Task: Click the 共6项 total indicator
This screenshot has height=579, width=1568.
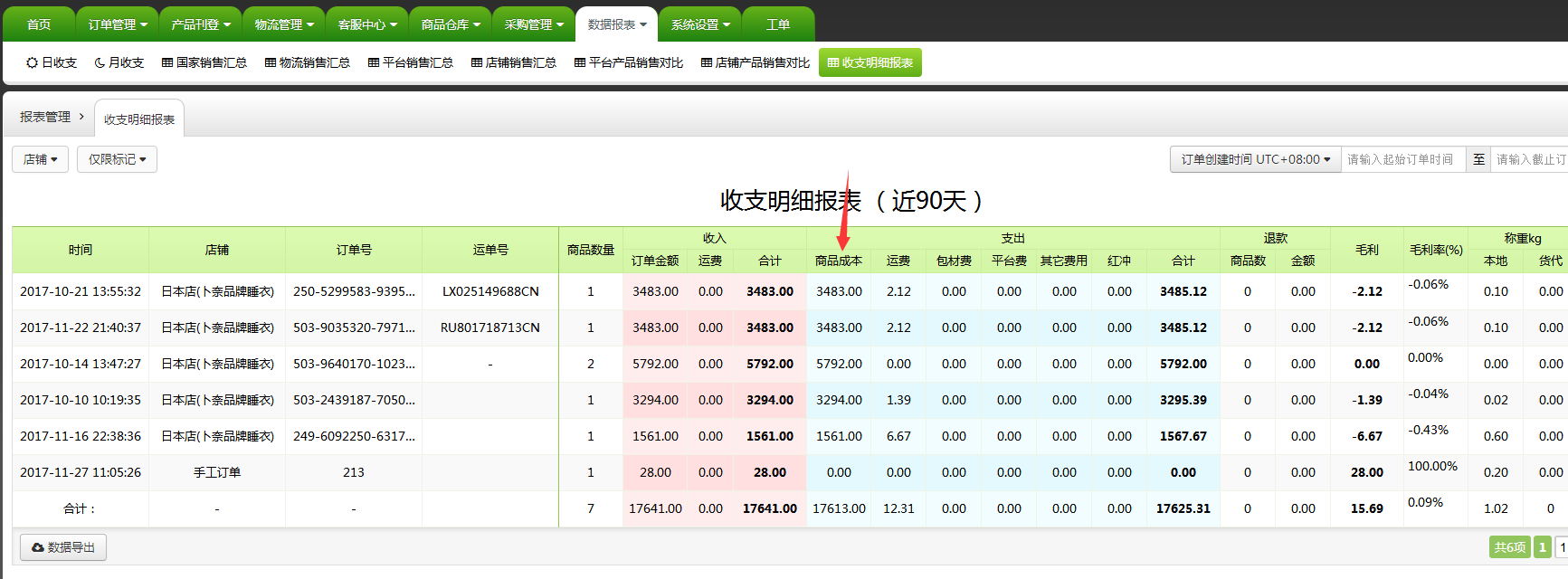Action: coord(1510,547)
